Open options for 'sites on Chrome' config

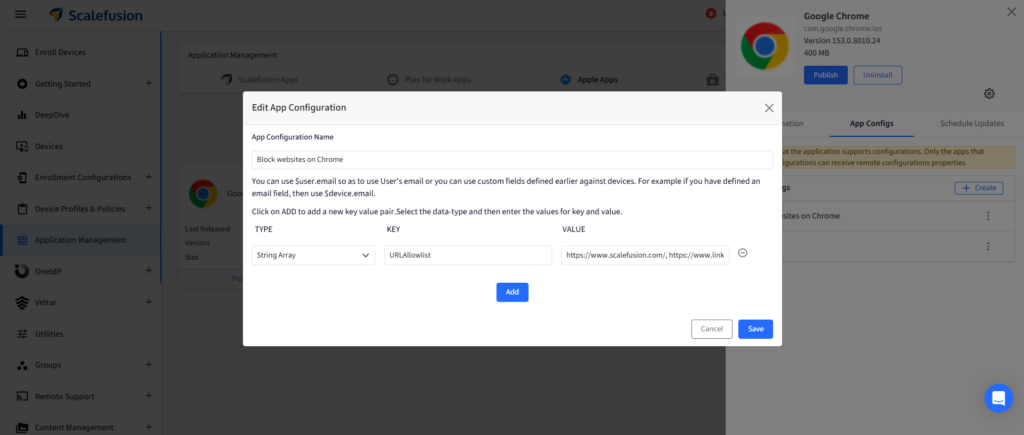tap(988, 216)
